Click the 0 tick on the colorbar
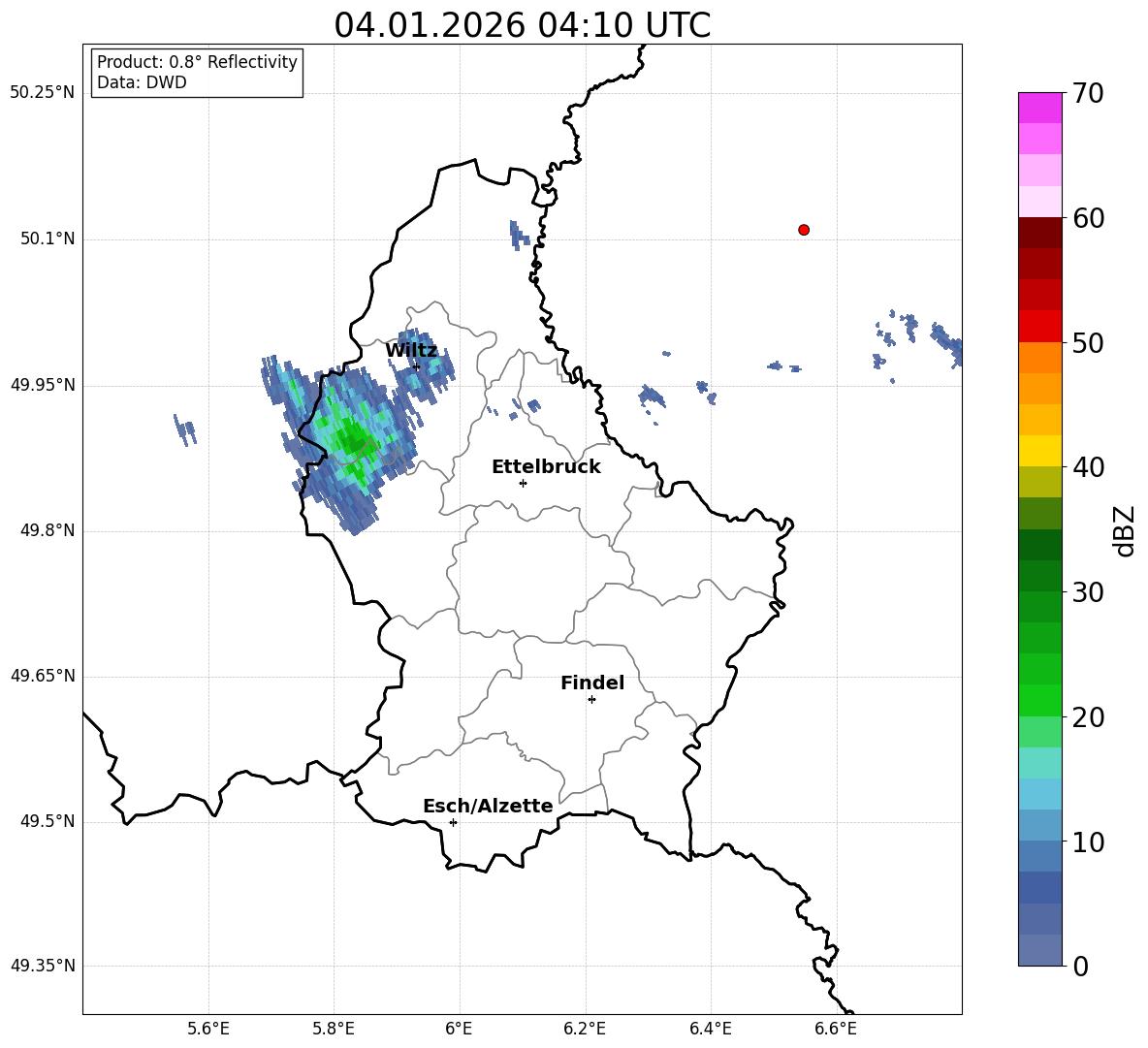 1080,966
